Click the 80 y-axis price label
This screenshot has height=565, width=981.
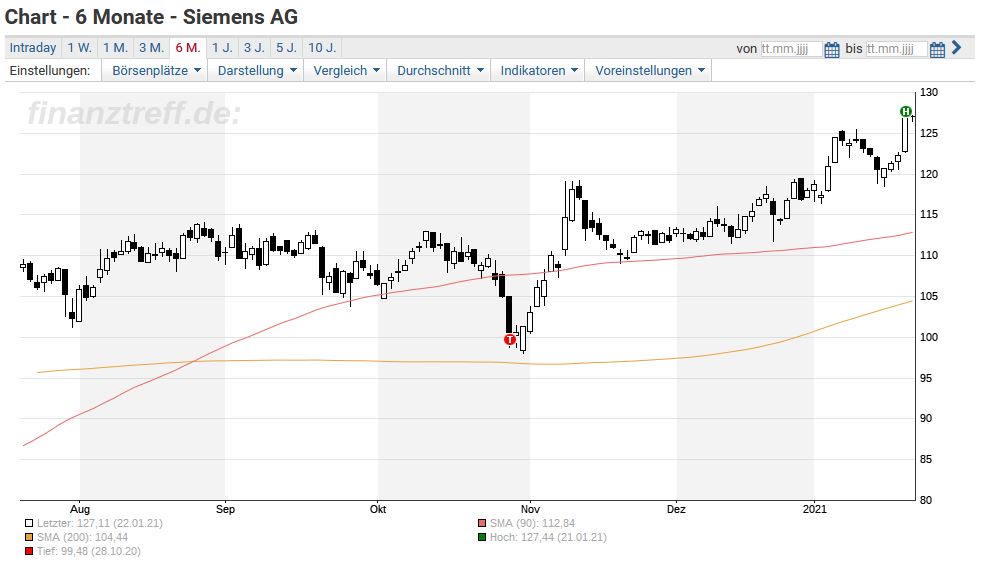pos(926,500)
